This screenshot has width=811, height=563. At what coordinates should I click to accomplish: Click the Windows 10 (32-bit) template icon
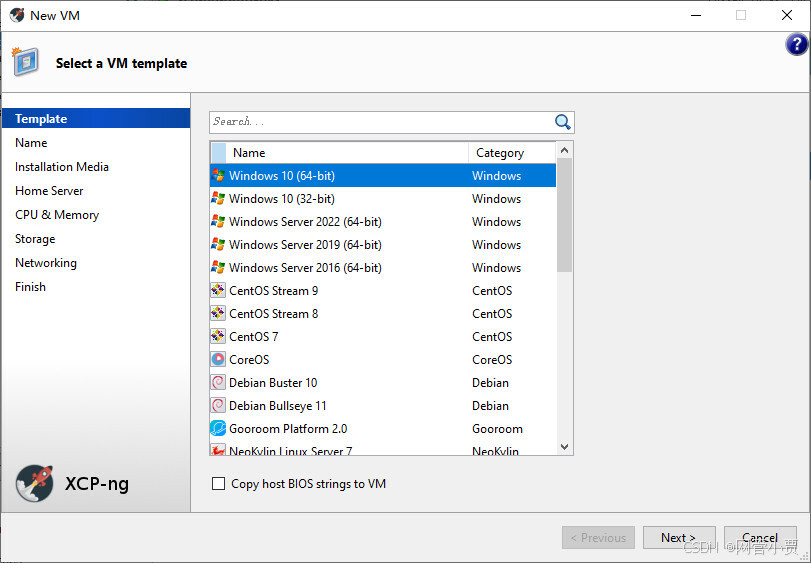[x=218, y=199]
